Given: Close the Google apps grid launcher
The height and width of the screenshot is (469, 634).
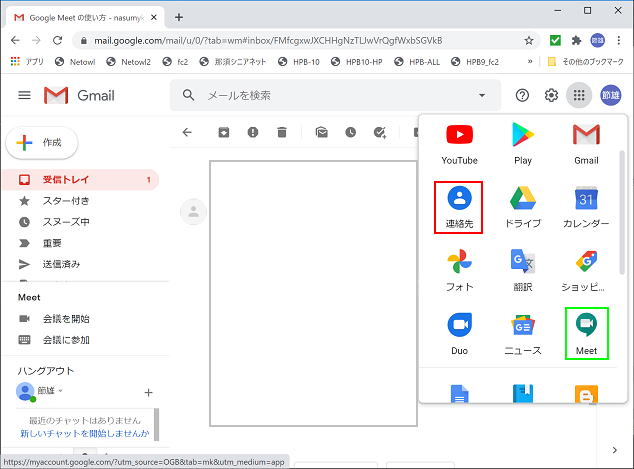Looking at the screenshot, I should [x=579, y=95].
